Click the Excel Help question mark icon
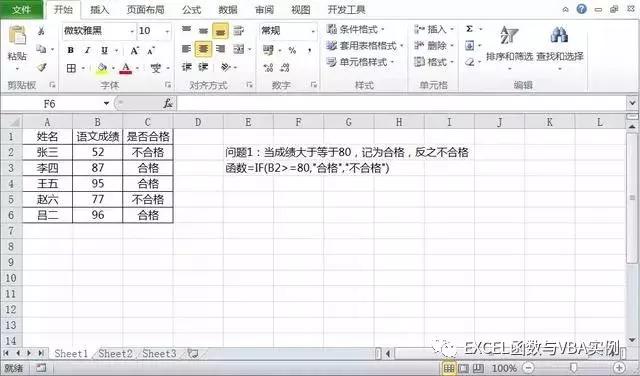Screen dimensions: 640x376 (582, 9)
